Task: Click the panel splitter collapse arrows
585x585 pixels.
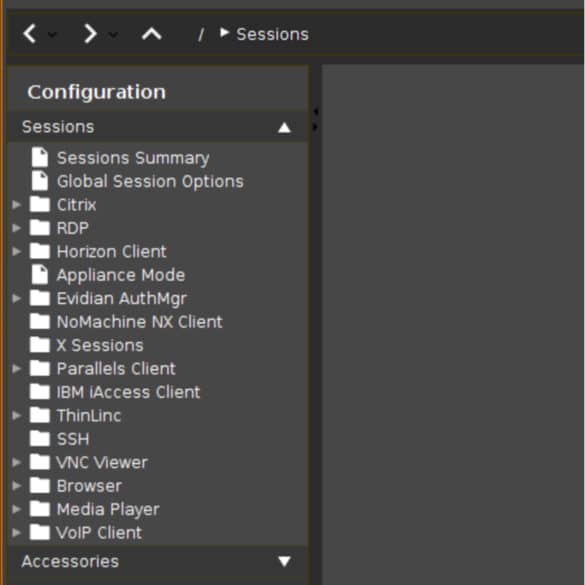Action: tap(316, 119)
